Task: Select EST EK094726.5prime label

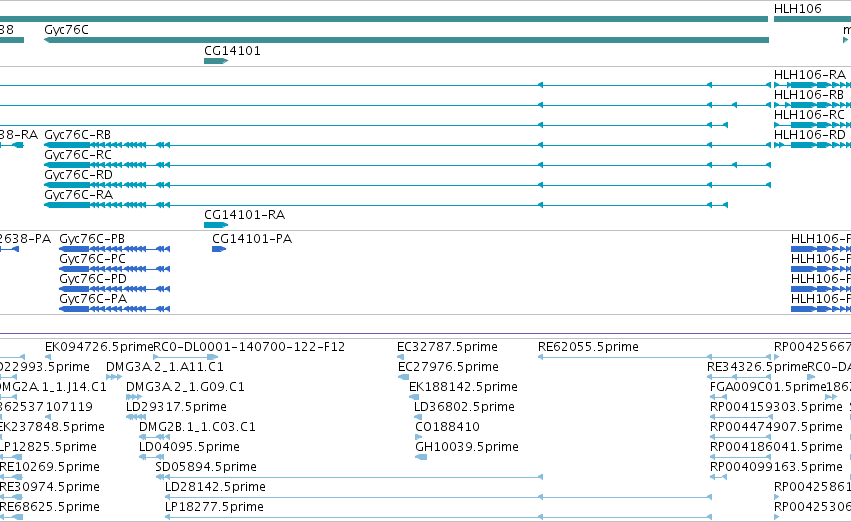Action: (99, 347)
